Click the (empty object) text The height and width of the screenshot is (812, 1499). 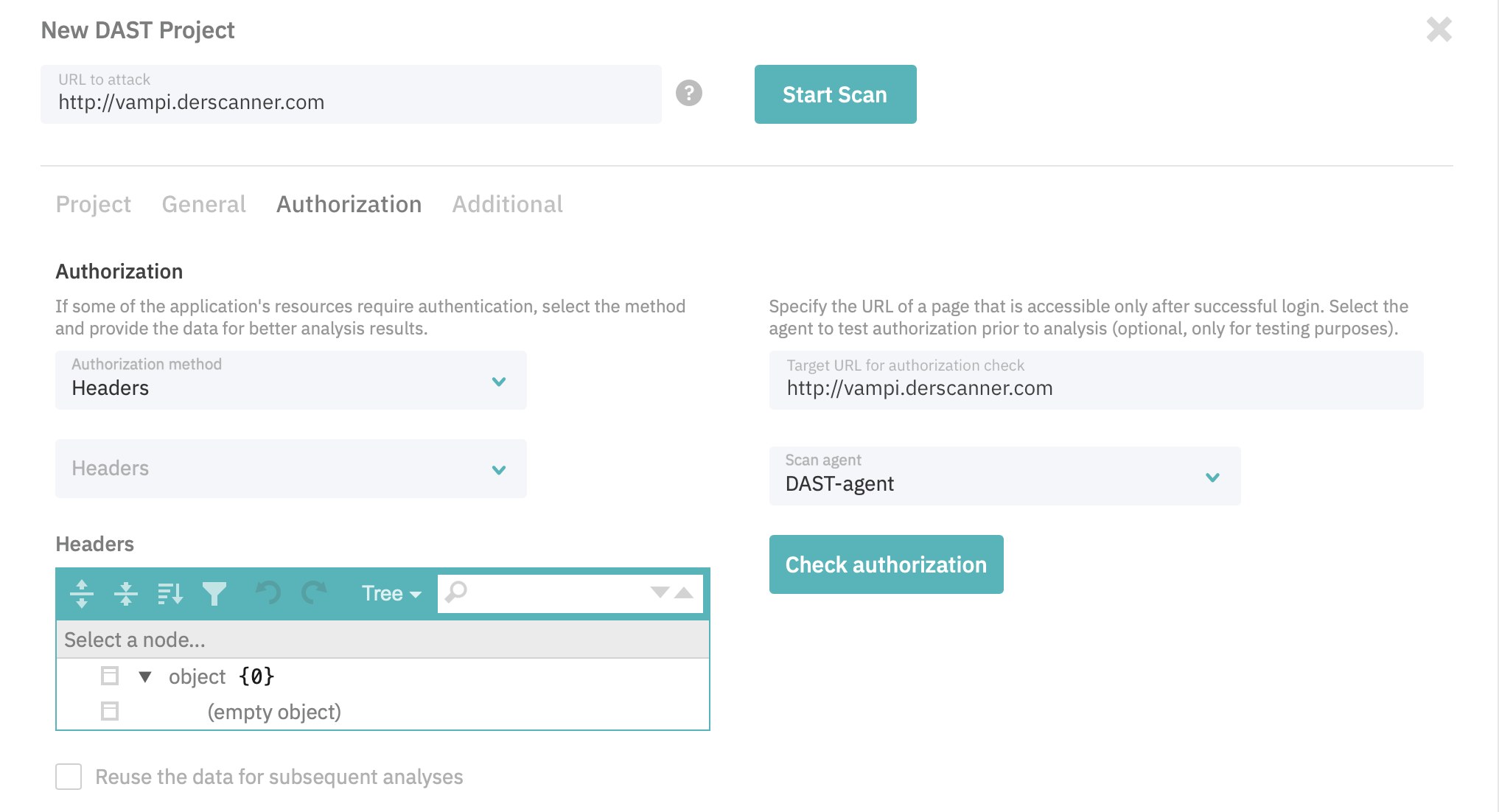274,712
